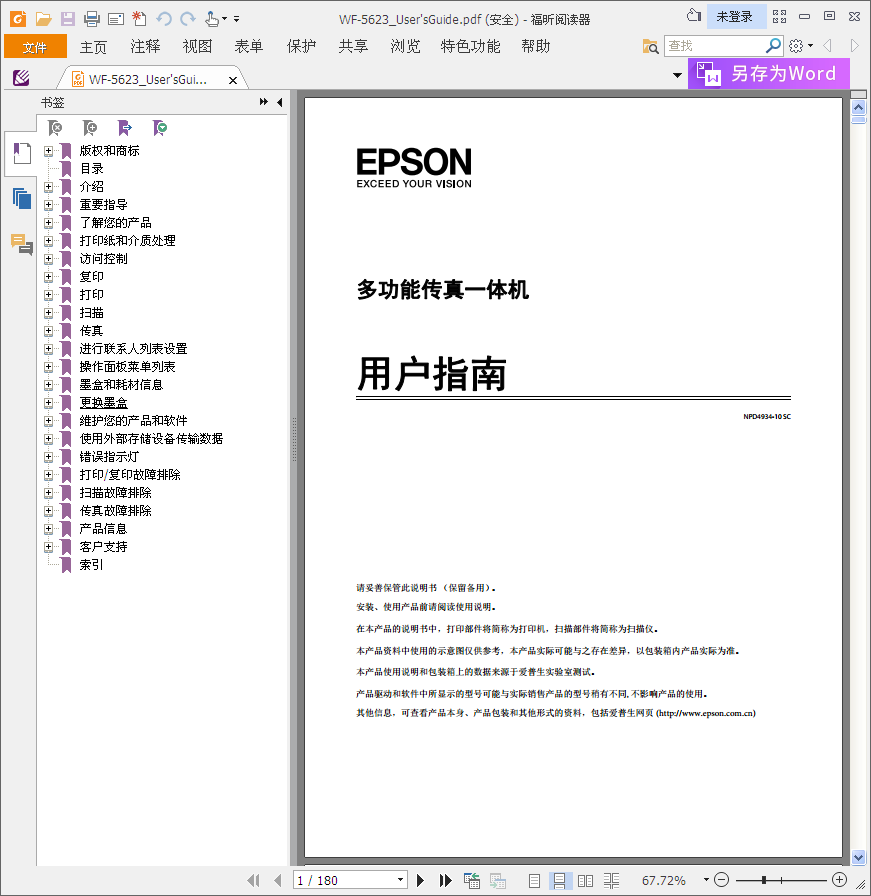Screen dimensions: 871x896
Task: Click the 未登录 login button
Action: tap(735, 17)
